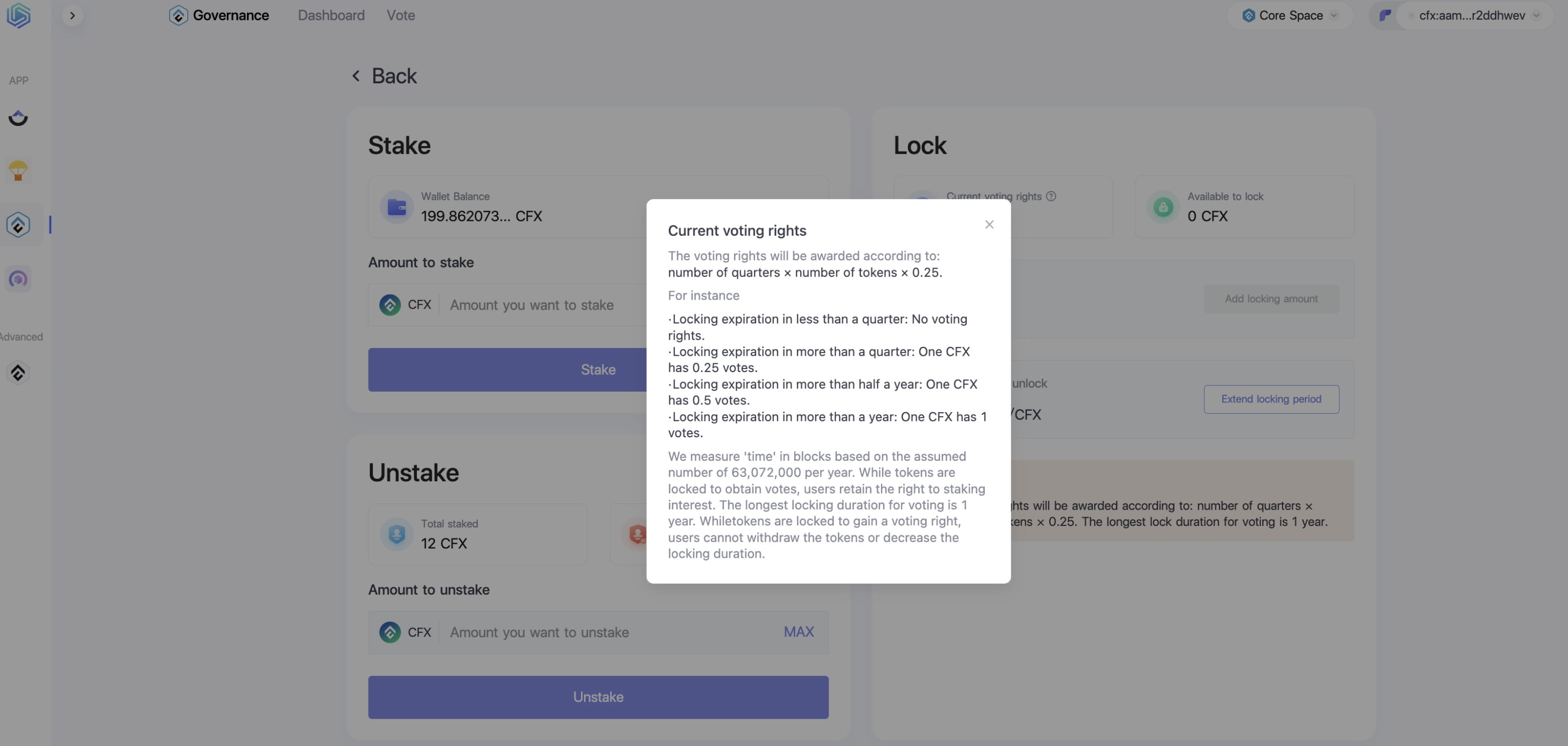Click the Governance logo in header
1568x746 pixels.
(219, 15)
